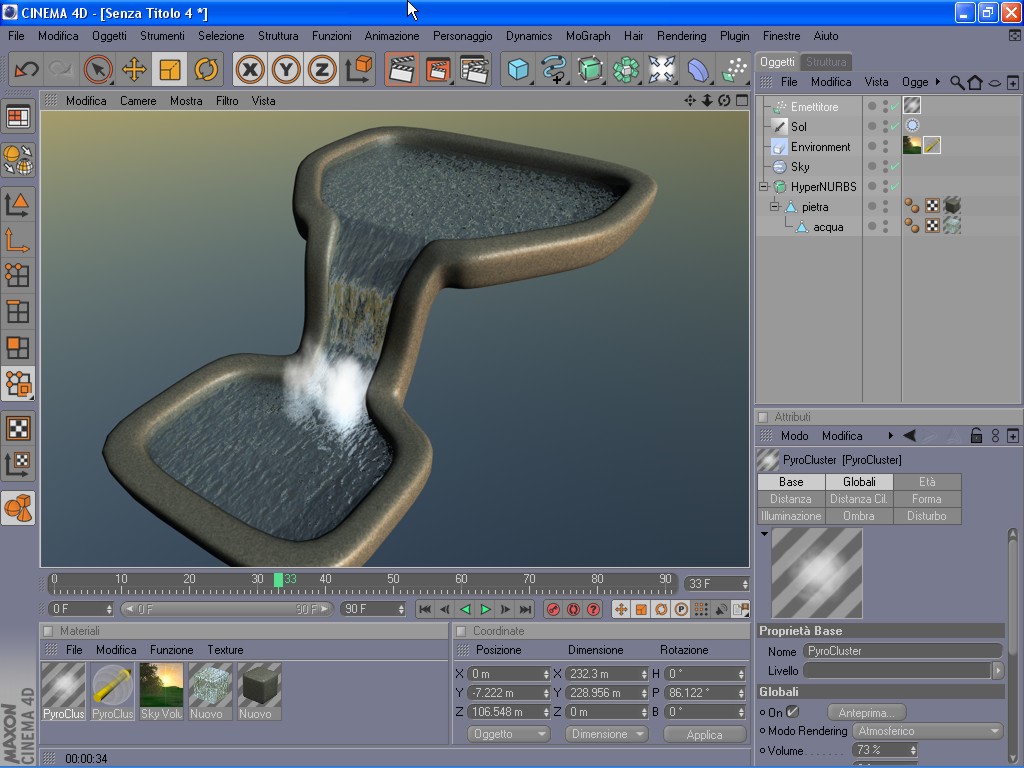Select the Move tool in toolbar
Image resolution: width=1024 pixels, height=768 pixels.
click(x=134, y=69)
